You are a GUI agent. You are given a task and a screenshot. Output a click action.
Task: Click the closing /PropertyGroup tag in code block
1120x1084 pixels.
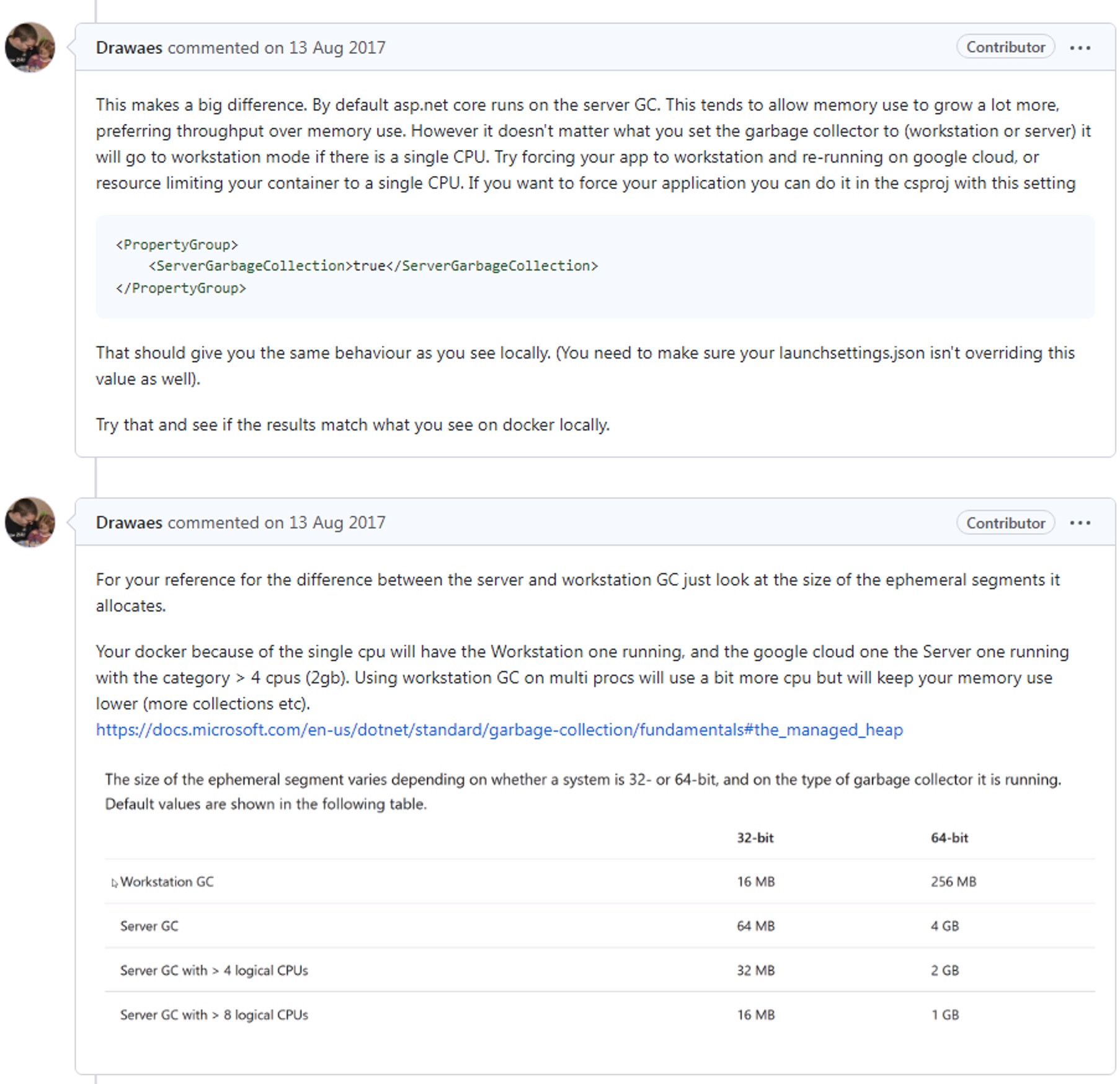point(180,288)
